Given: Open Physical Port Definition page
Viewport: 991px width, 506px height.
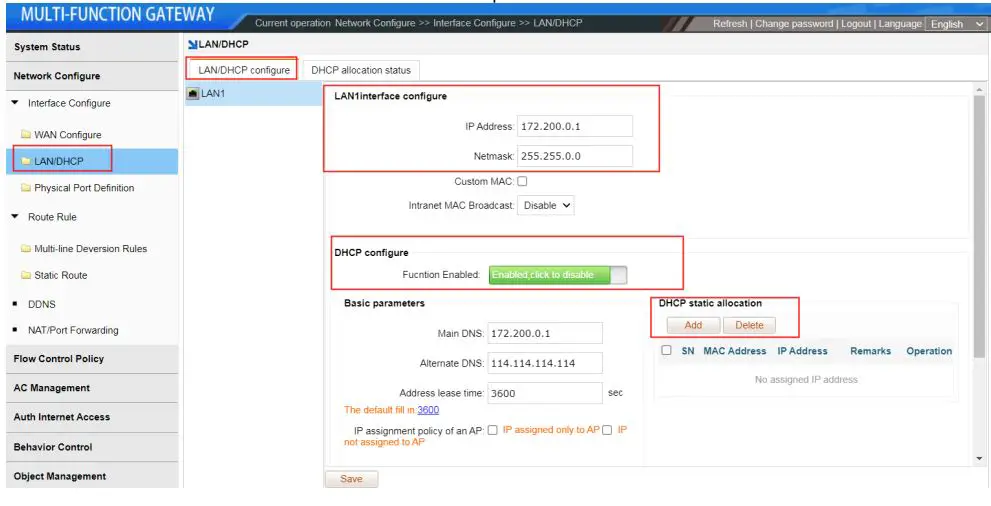Looking at the screenshot, I should [84, 188].
